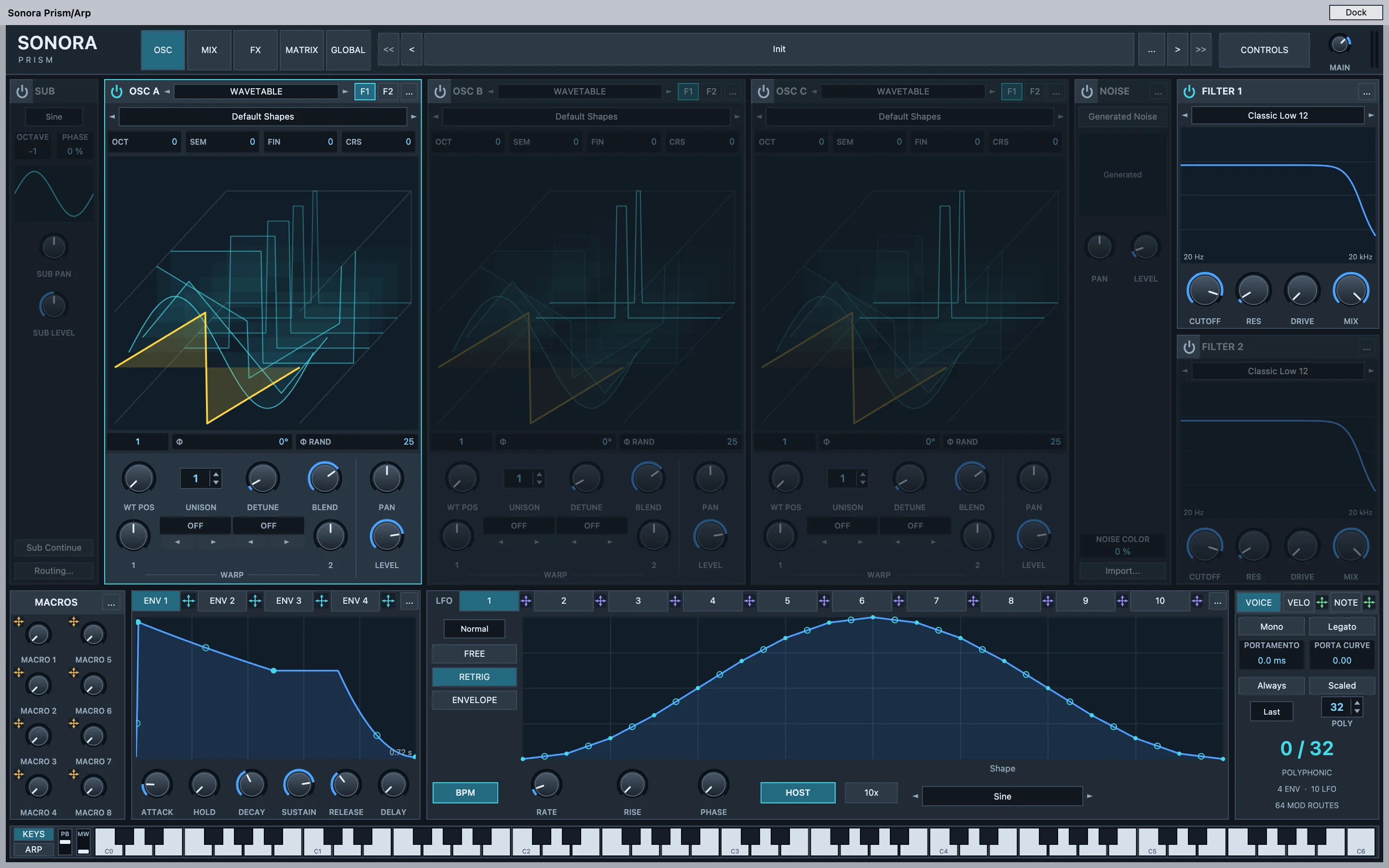This screenshot has width=1389, height=868.
Task: Click LFO 1 modulation drag icon
Action: tap(526, 601)
